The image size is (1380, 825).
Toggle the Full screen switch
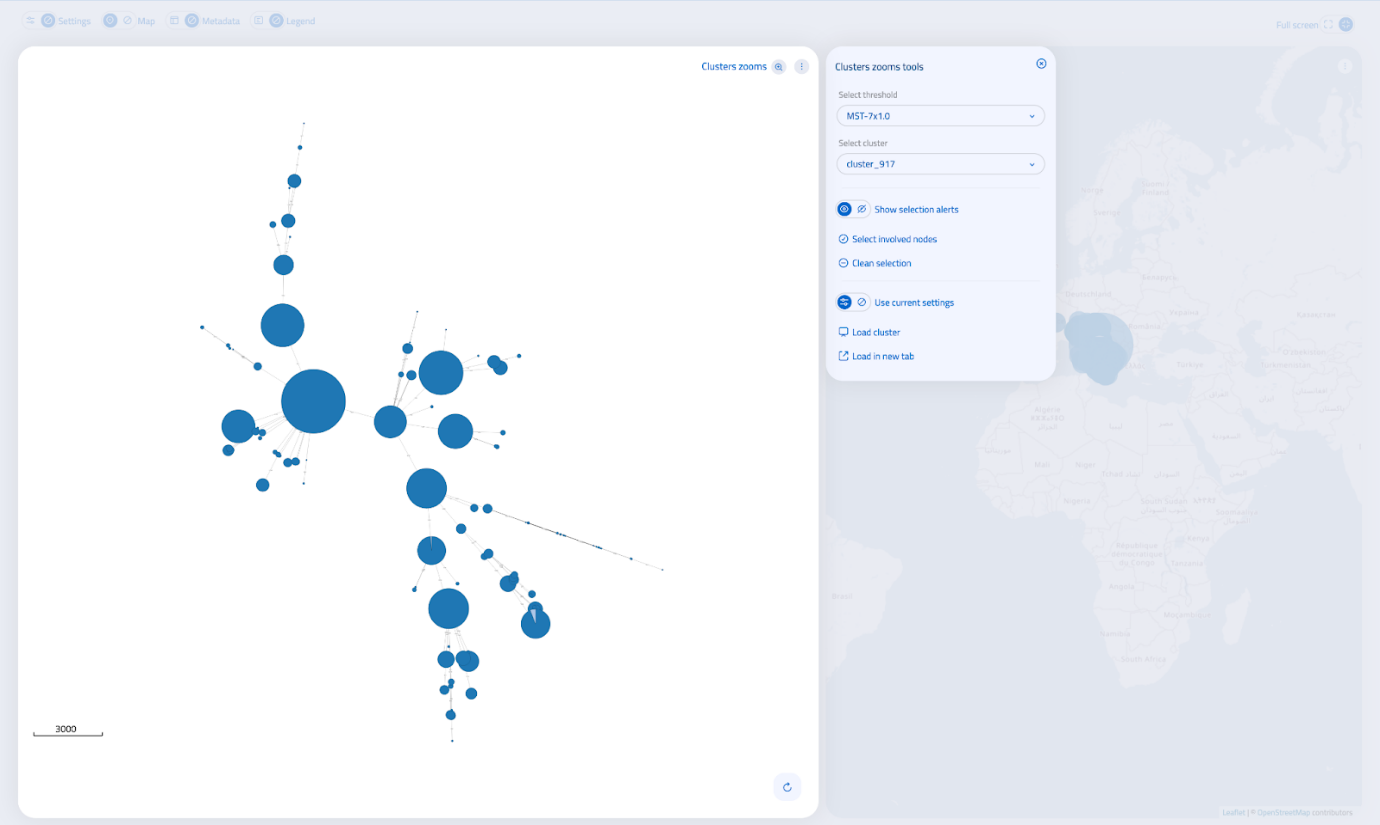point(1337,25)
